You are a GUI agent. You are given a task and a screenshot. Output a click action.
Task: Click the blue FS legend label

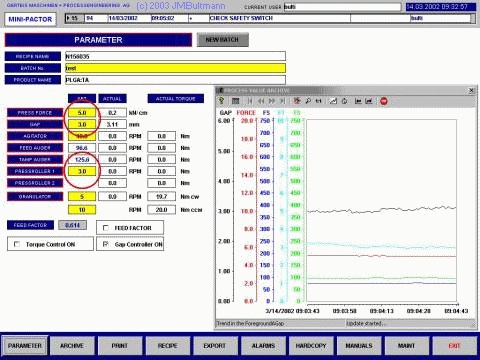[266, 113]
